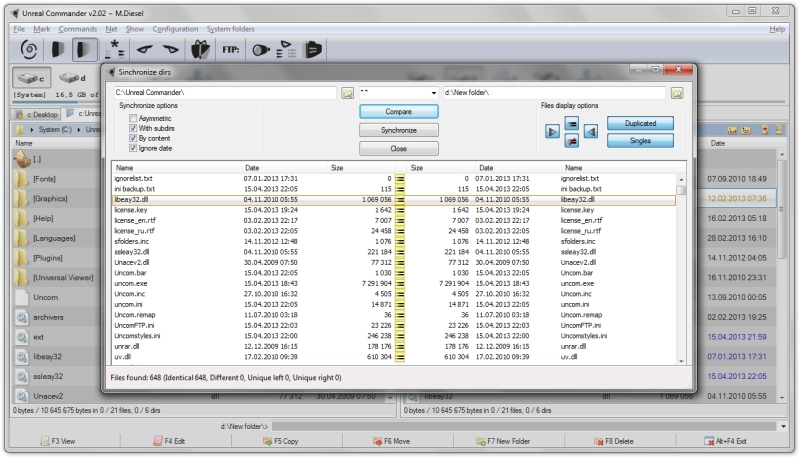Click the sync list vertical scrollbar thumb
Image resolution: width=800 pixels, height=458 pixels.
[681, 190]
